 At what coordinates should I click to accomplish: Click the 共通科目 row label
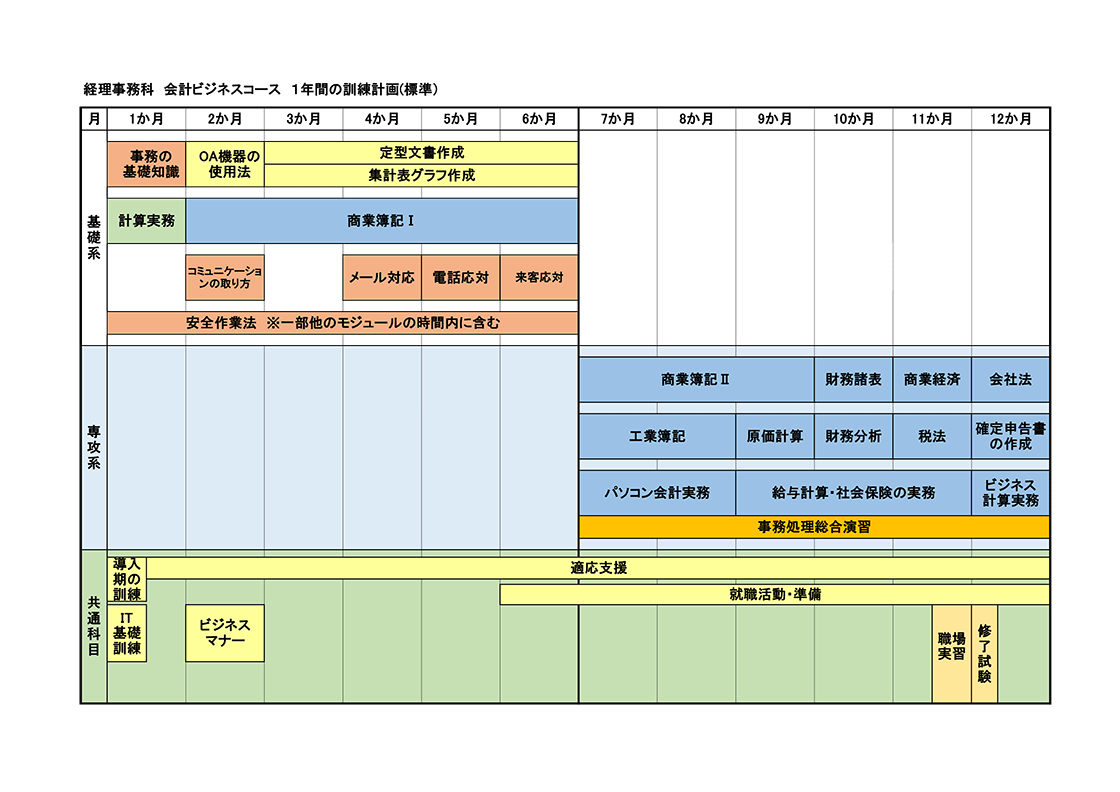[94, 626]
